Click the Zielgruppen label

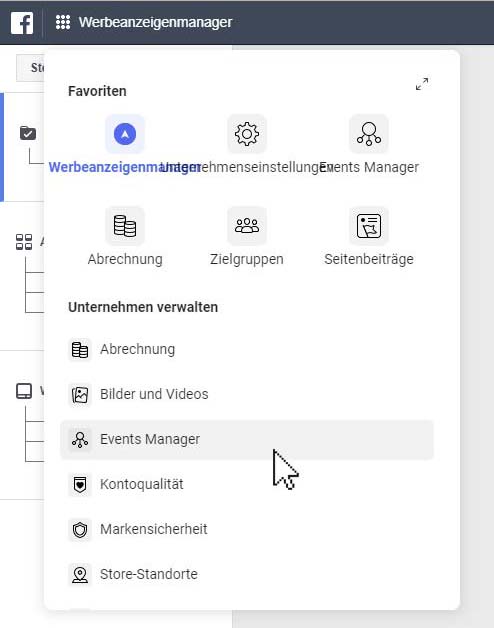pos(247,259)
